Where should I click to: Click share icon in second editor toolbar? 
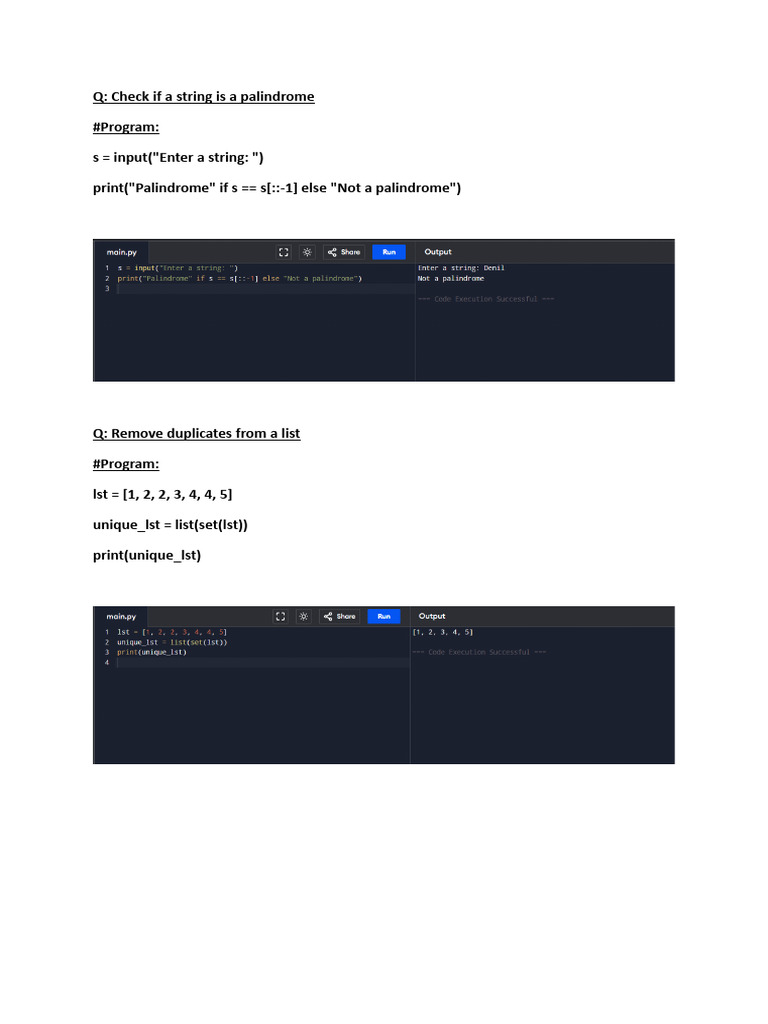tap(328, 616)
